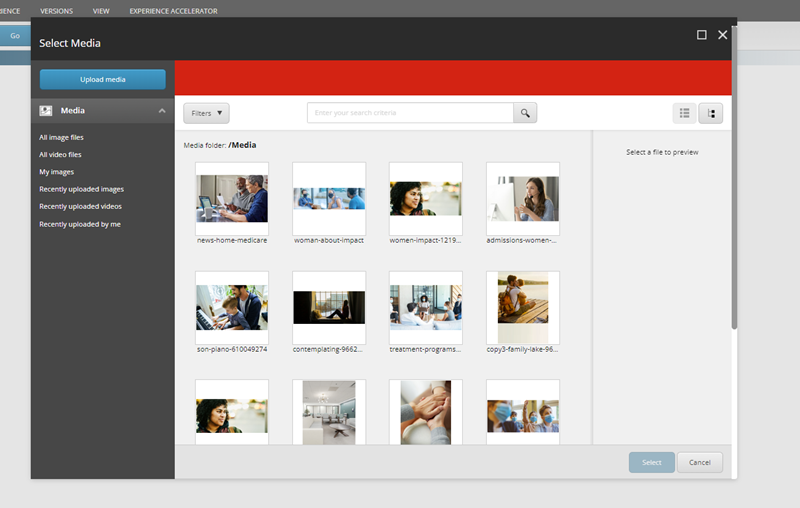This screenshot has height=508, width=800.
Task: Click the Go button behind dialog
Action: [x=15, y=36]
